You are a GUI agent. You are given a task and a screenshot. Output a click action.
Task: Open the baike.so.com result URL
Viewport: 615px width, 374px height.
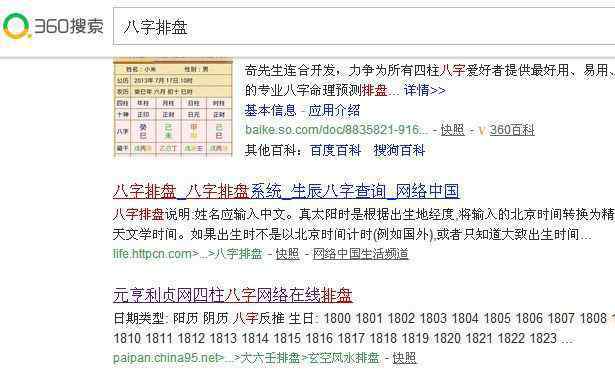(337, 130)
